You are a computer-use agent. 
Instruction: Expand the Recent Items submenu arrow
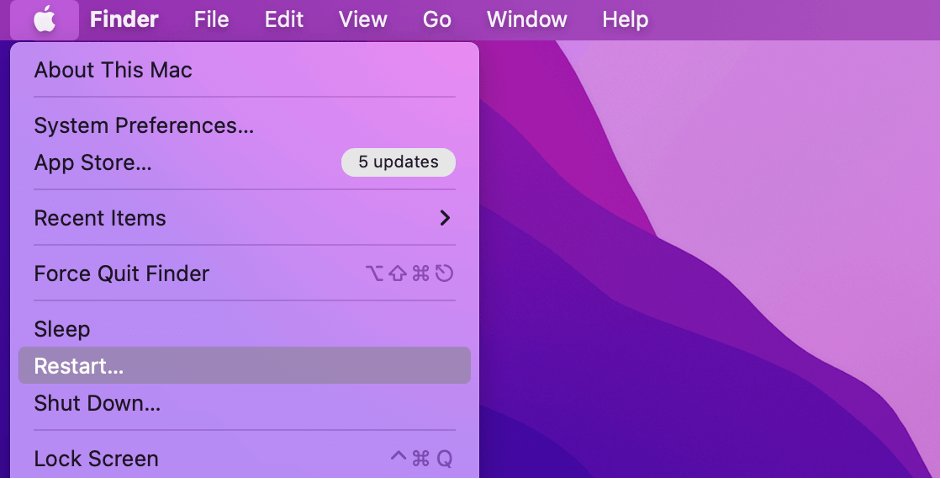pos(445,218)
